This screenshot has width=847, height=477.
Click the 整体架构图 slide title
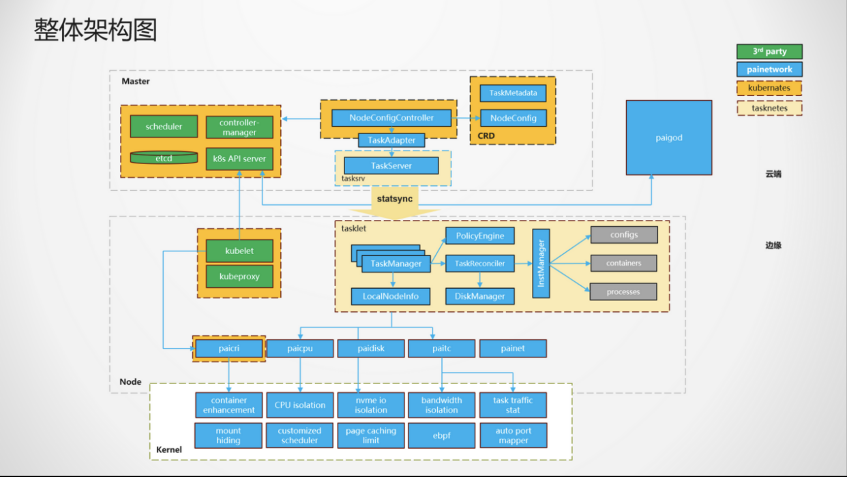tap(96, 30)
